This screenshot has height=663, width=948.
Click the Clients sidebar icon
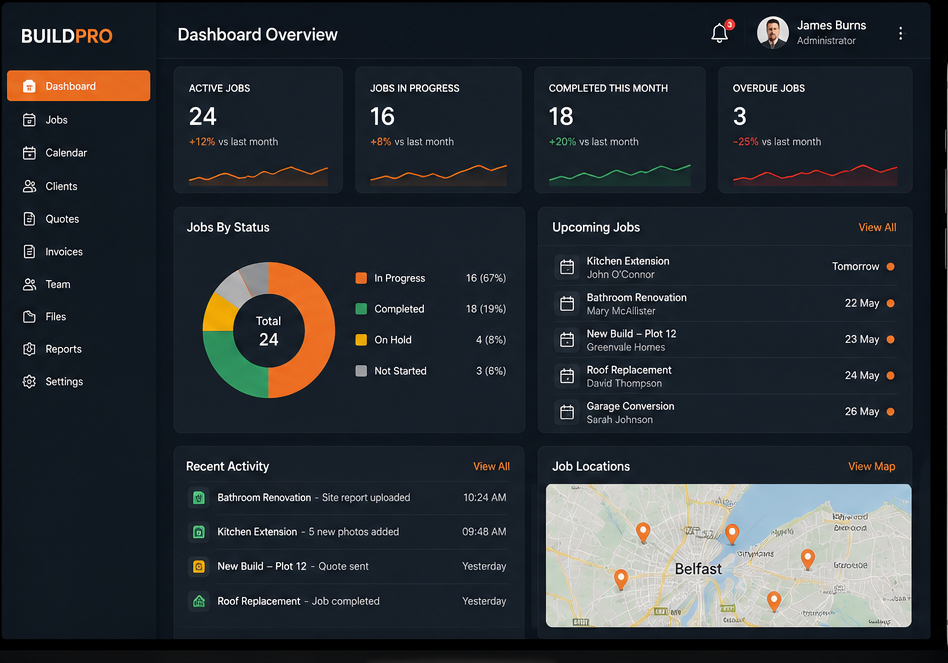[x=29, y=186]
